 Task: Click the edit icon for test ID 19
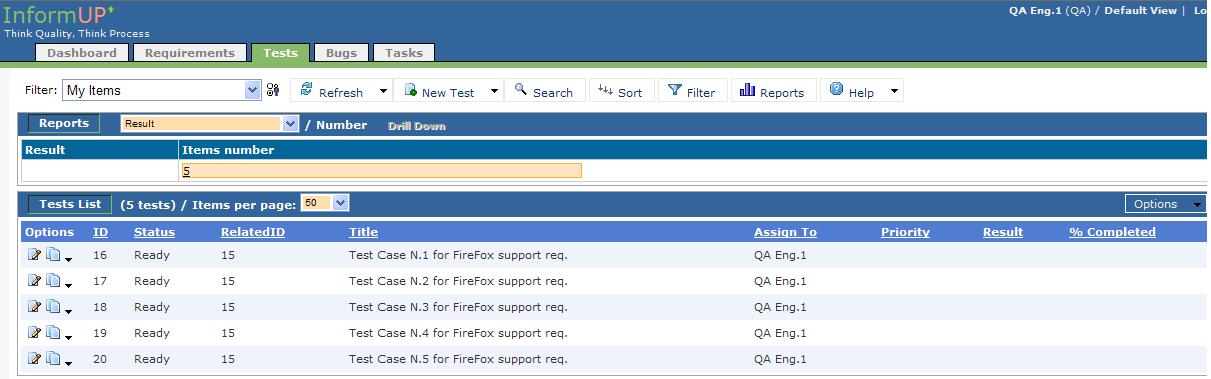(x=35, y=333)
